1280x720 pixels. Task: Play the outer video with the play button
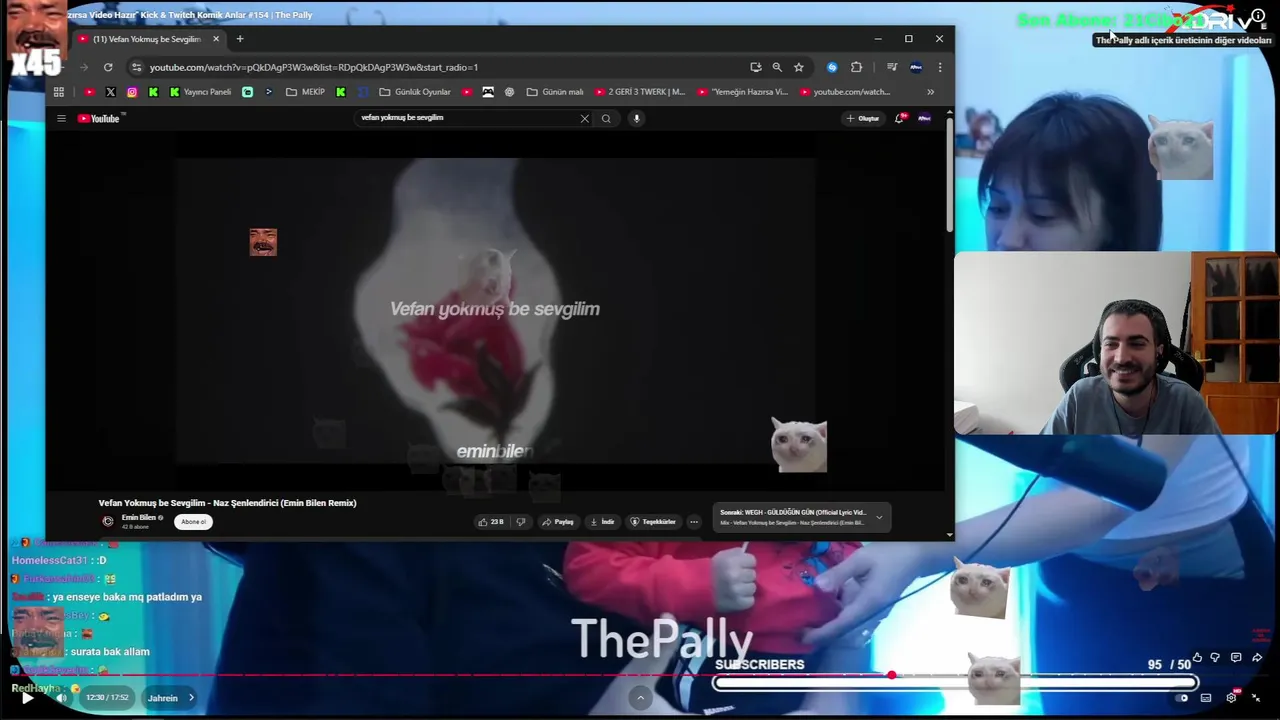[27, 698]
